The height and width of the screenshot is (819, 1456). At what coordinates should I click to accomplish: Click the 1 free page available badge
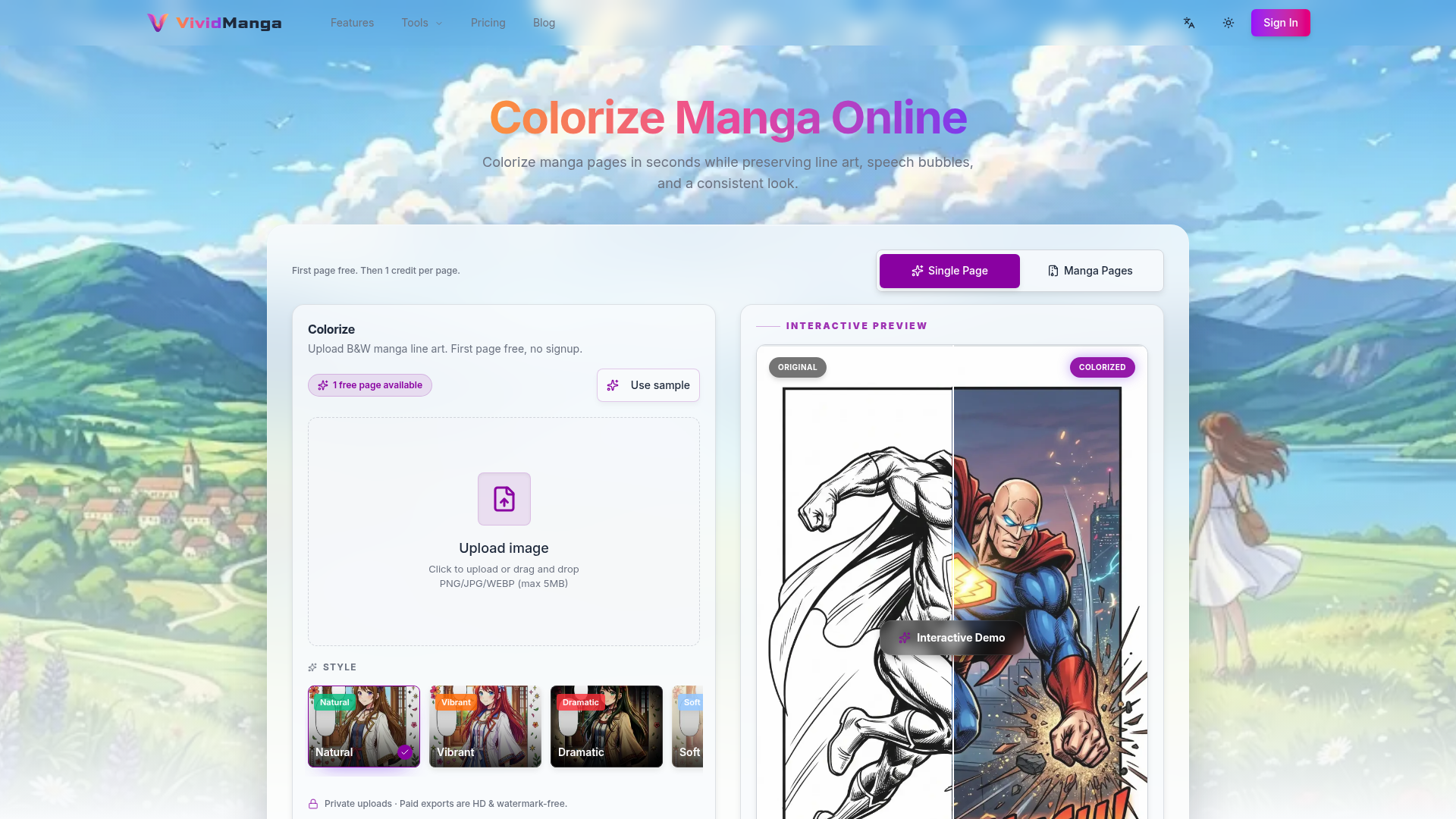coord(370,385)
